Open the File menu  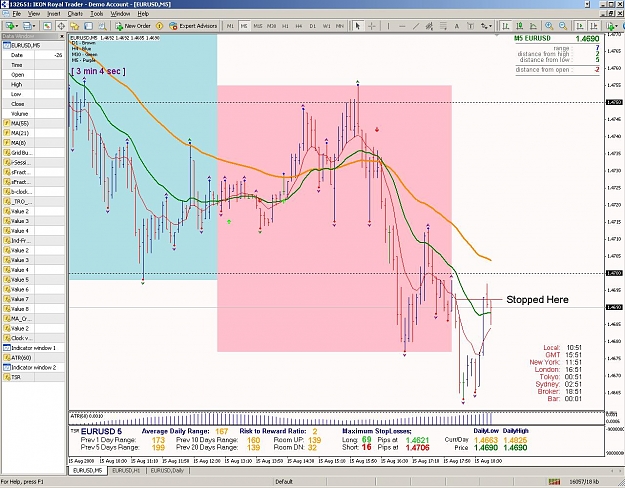(x=17, y=14)
